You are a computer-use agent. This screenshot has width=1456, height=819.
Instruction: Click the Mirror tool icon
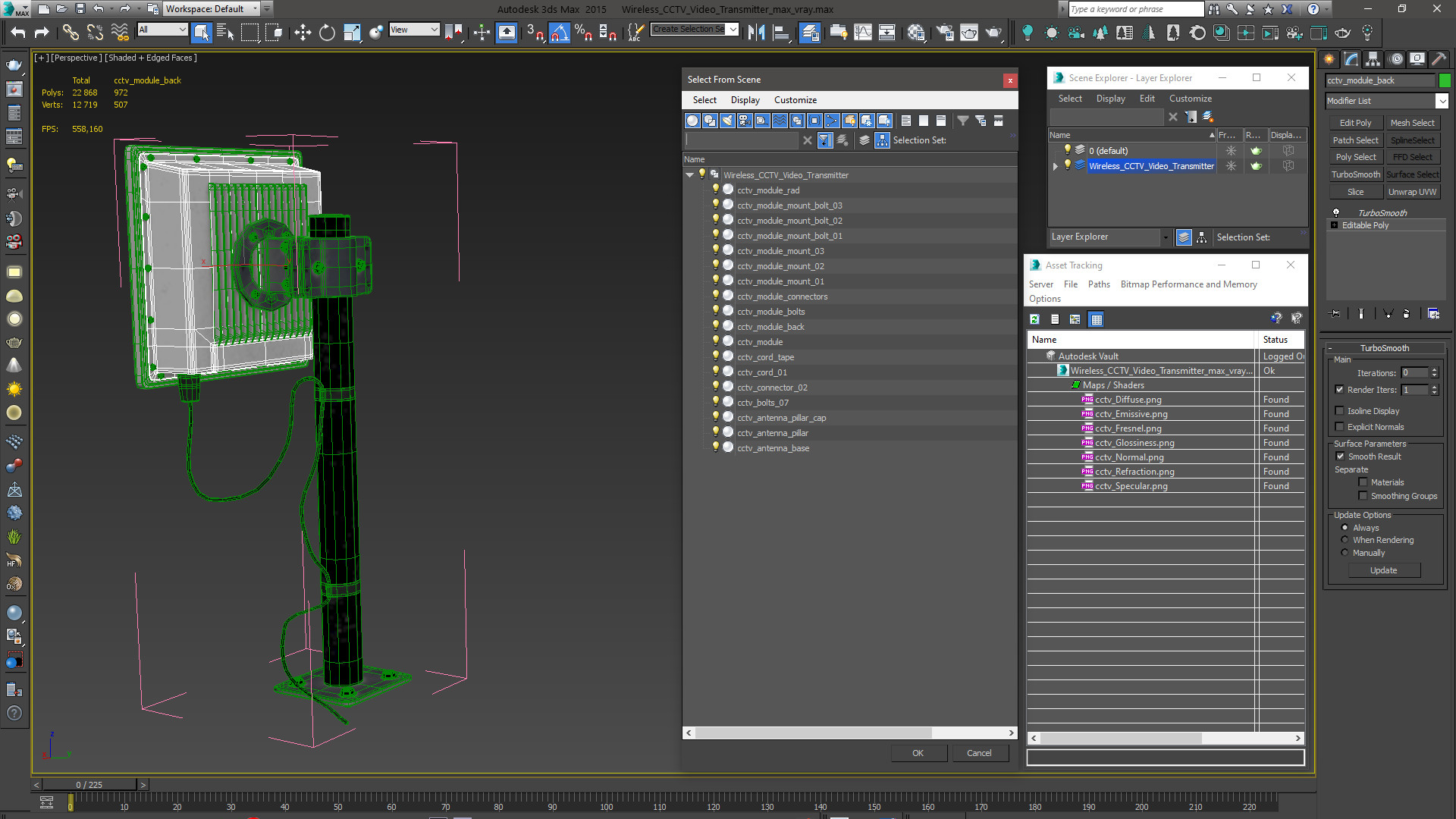coord(756,33)
